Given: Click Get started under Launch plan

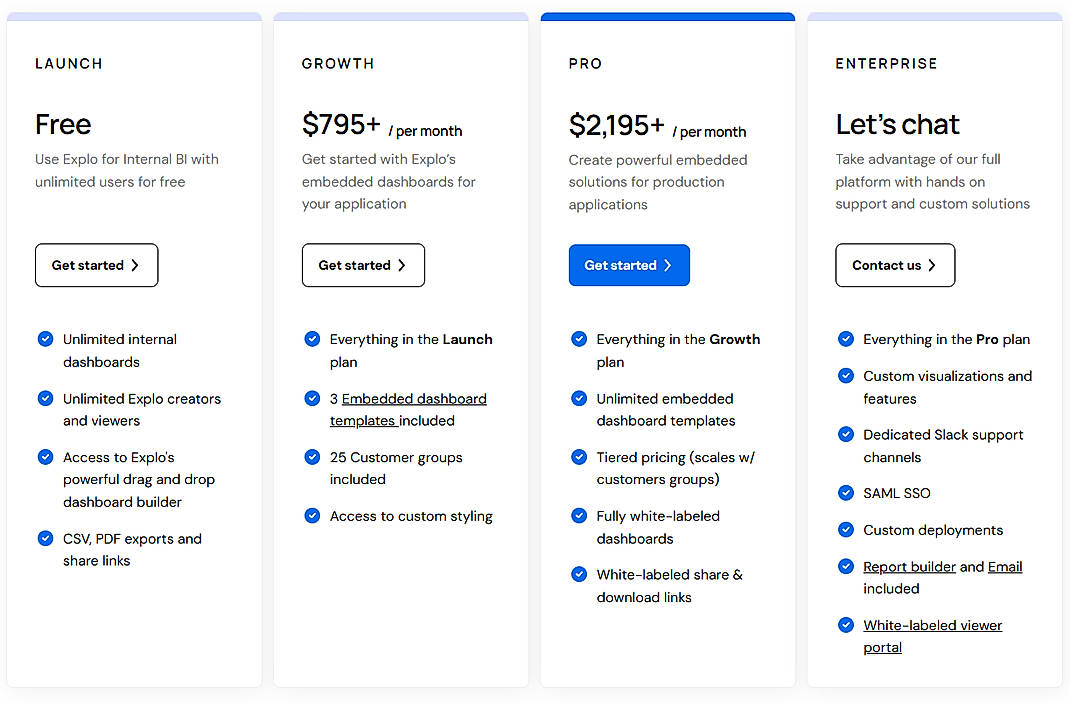Looking at the screenshot, I should pos(96,265).
